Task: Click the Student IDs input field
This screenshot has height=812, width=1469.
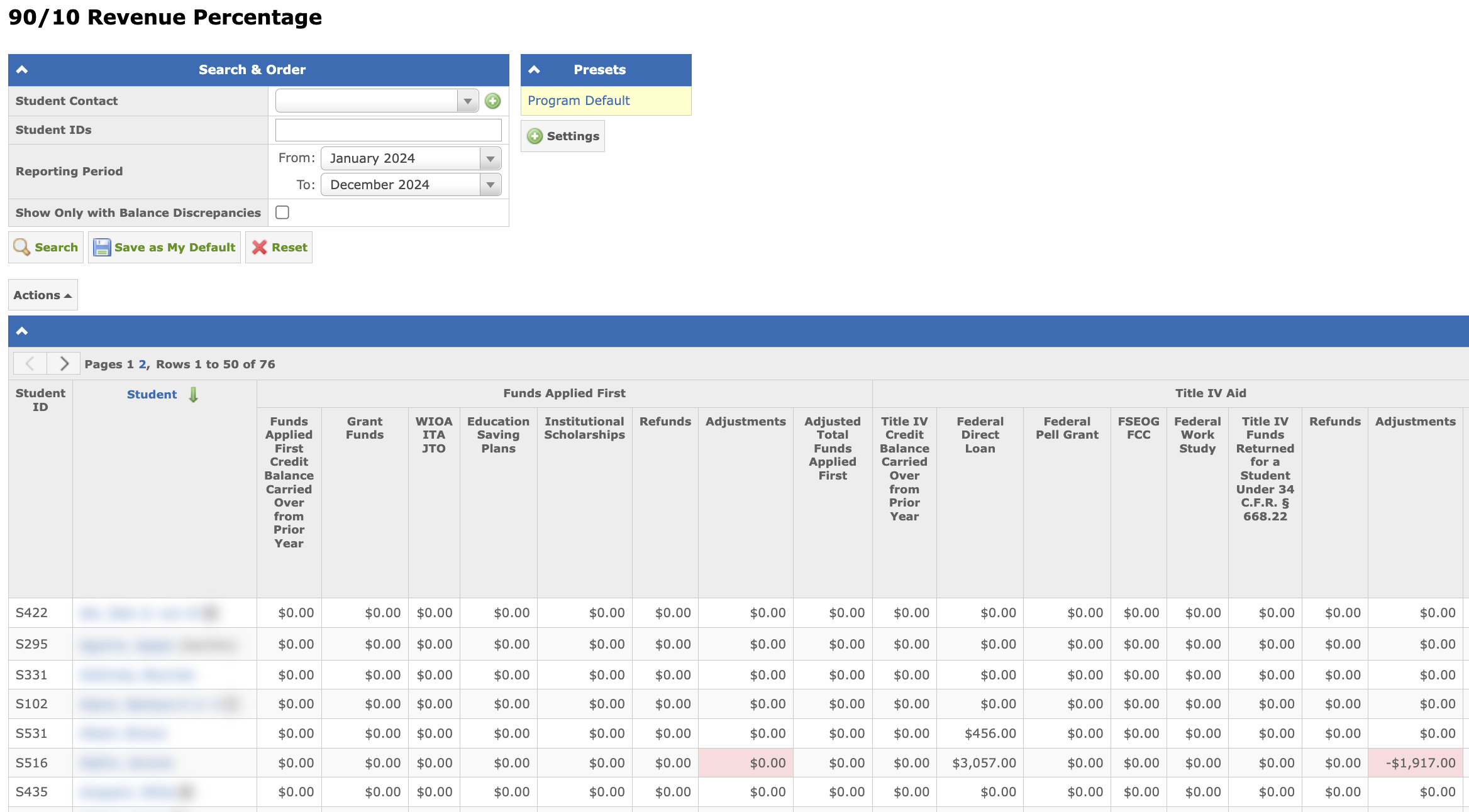Action: coord(388,129)
